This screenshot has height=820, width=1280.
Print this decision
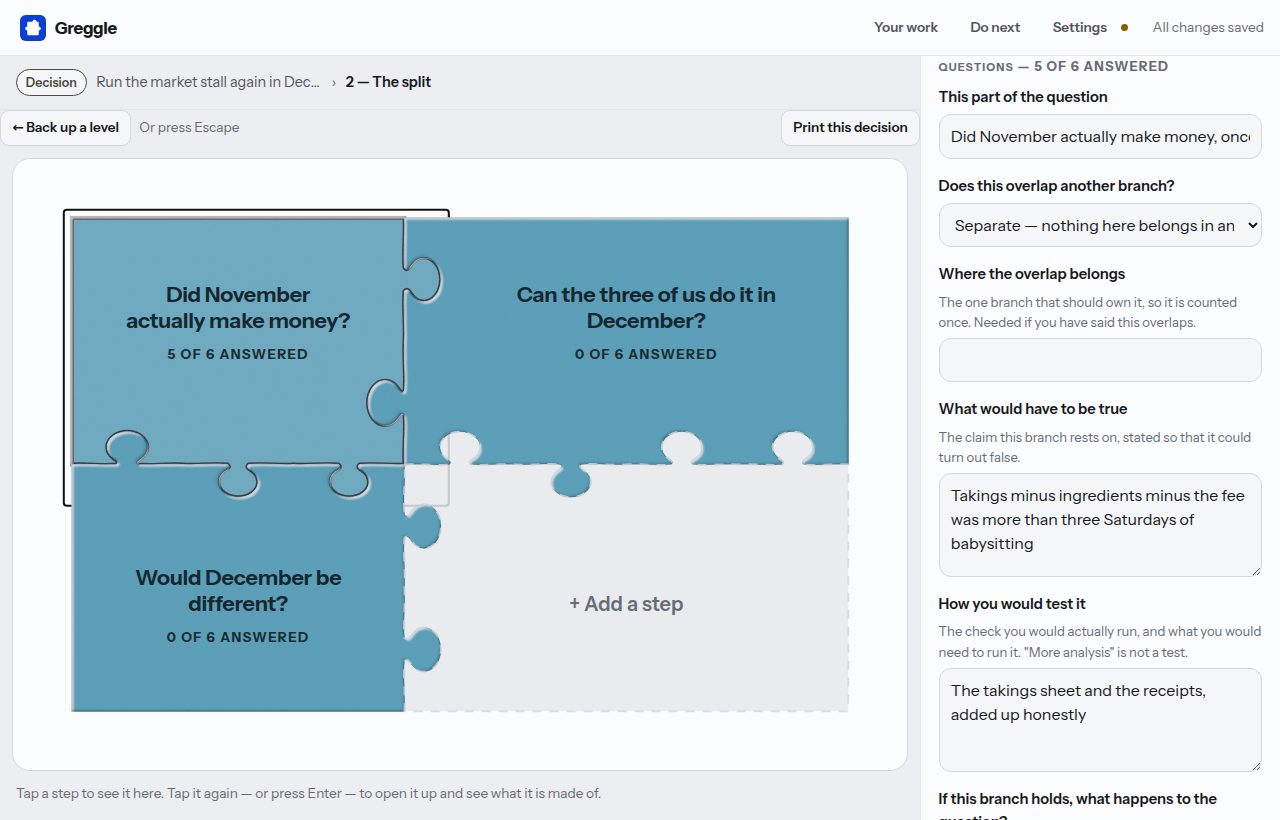point(850,127)
